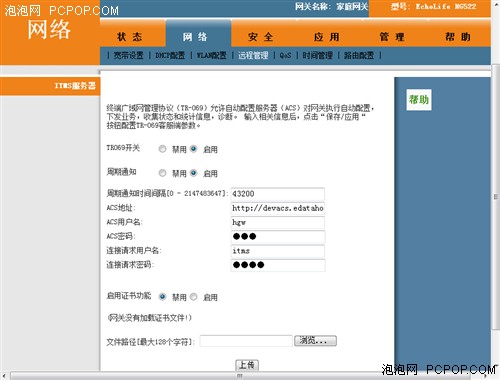Screen dimensions: 500x380
Task: Open the 时间管理 submenu
Action: click(317, 55)
